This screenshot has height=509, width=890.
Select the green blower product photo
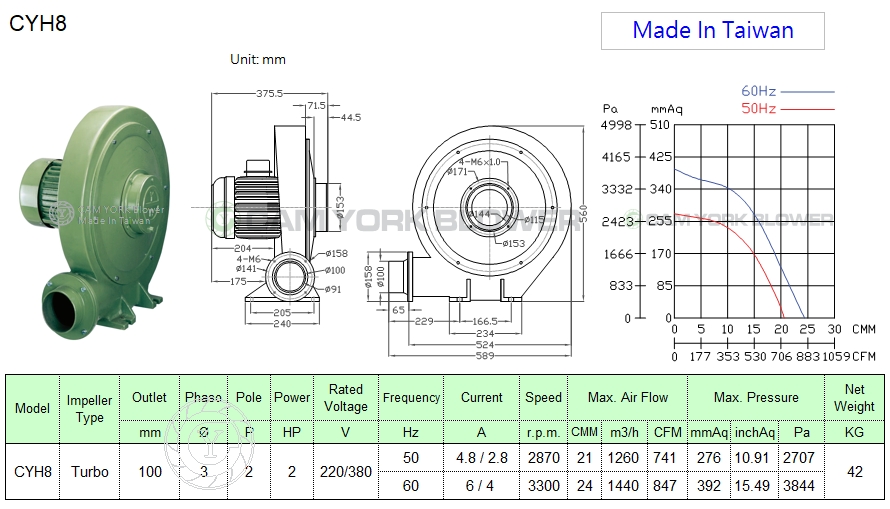tap(94, 223)
